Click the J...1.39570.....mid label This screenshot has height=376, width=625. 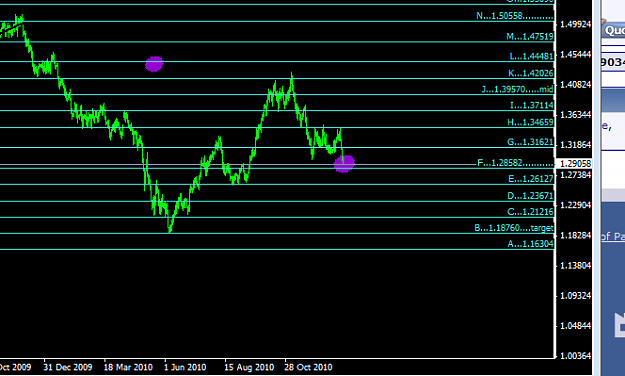[x=517, y=89]
